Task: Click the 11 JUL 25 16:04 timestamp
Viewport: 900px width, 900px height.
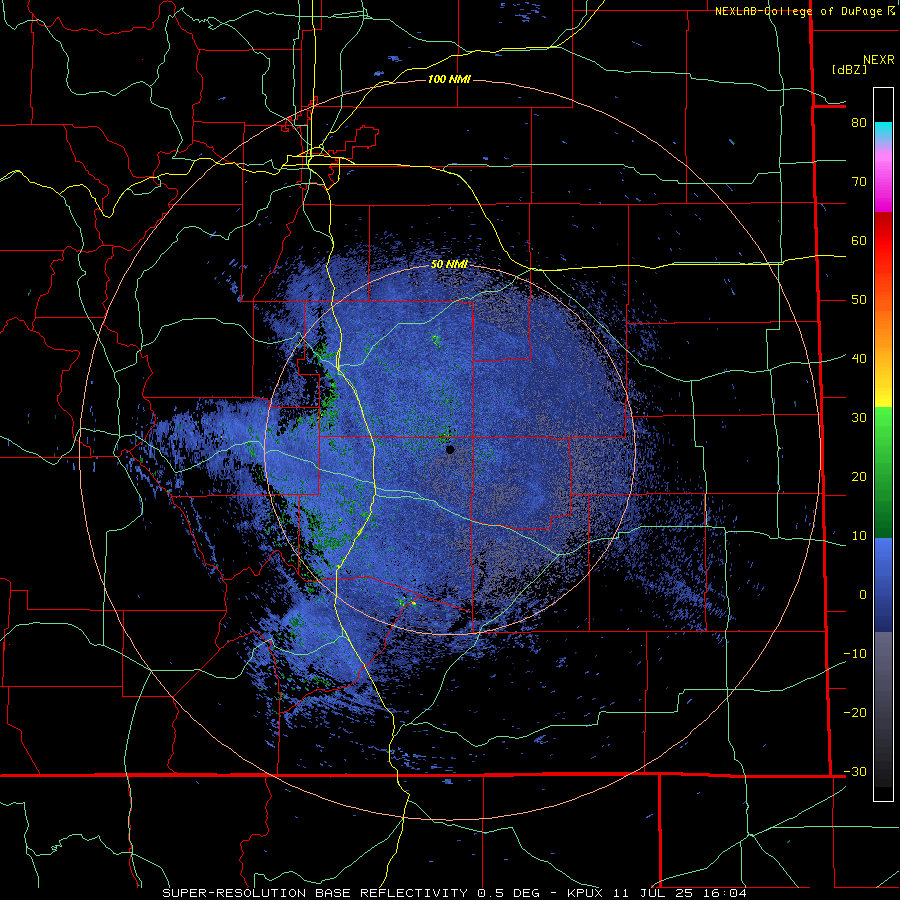Action: [680, 893]
